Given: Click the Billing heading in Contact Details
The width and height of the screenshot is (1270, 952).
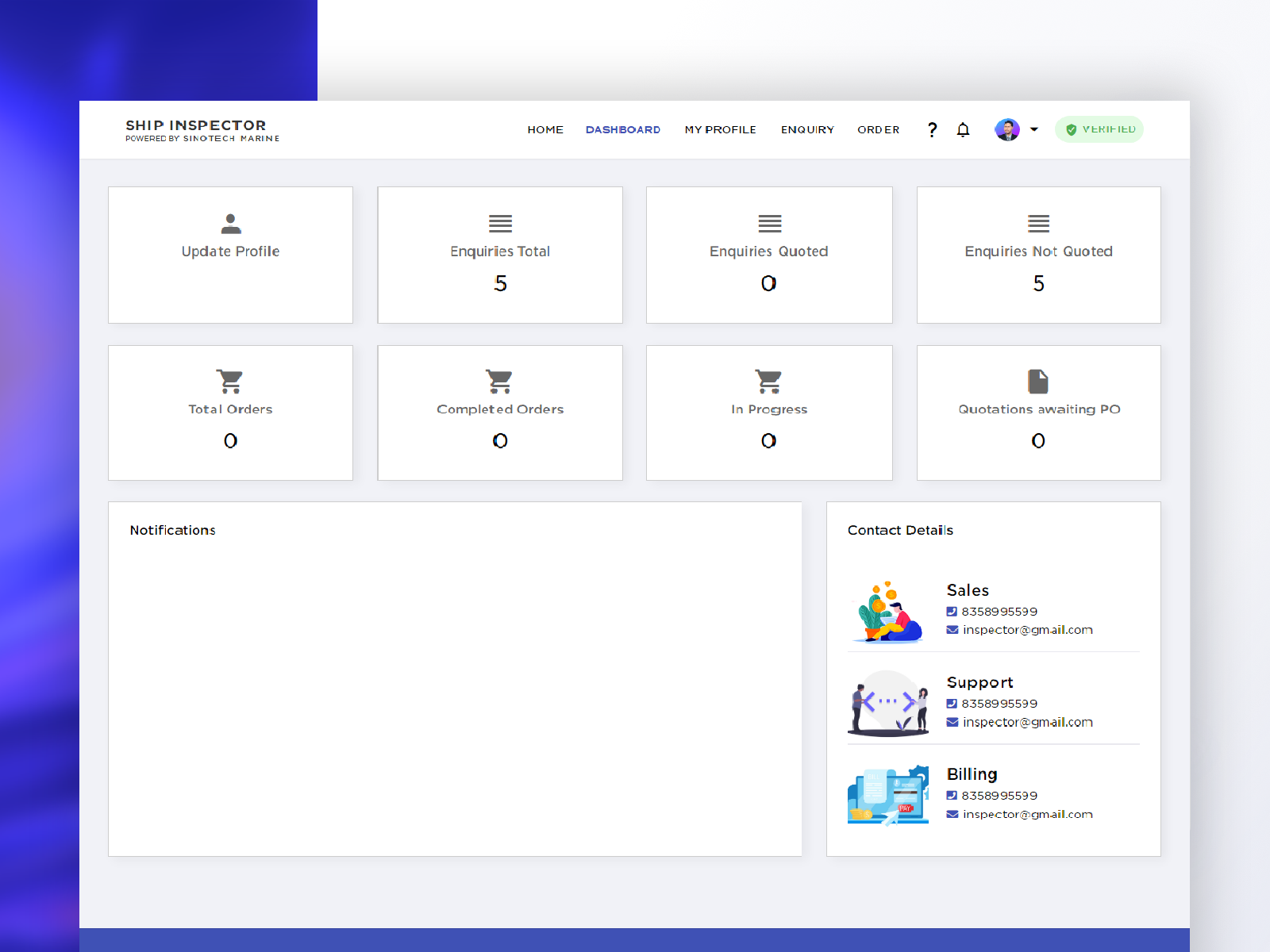Looking at the screenshot, I should click(972, 774).
